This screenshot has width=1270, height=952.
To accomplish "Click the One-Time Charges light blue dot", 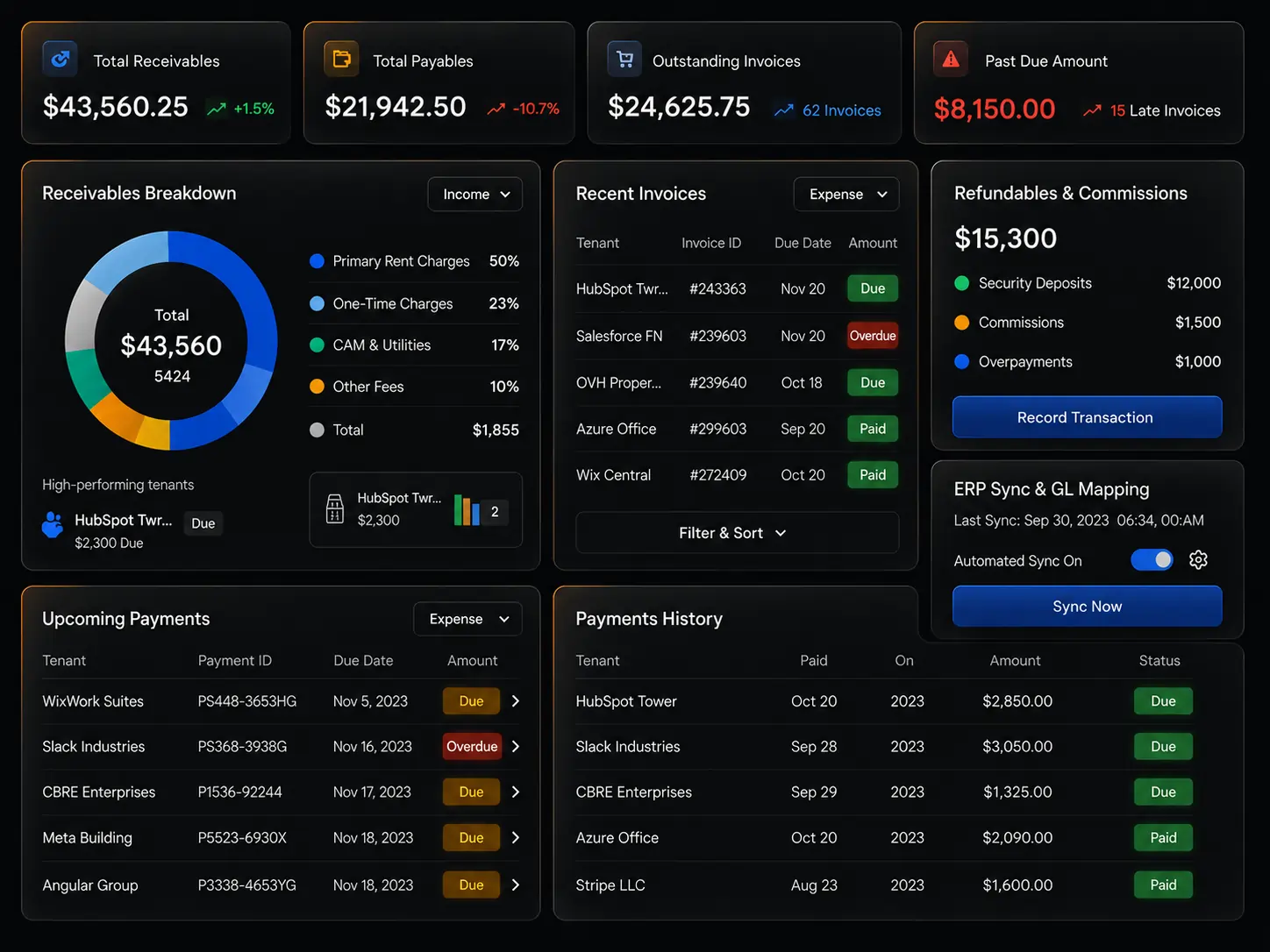I will click(317, 303).
